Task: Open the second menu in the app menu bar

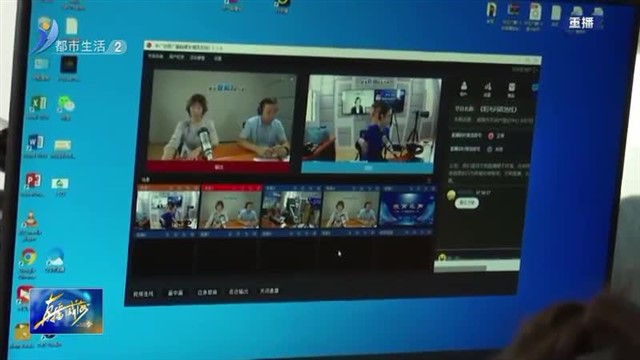Action: [x=177, y=57]
